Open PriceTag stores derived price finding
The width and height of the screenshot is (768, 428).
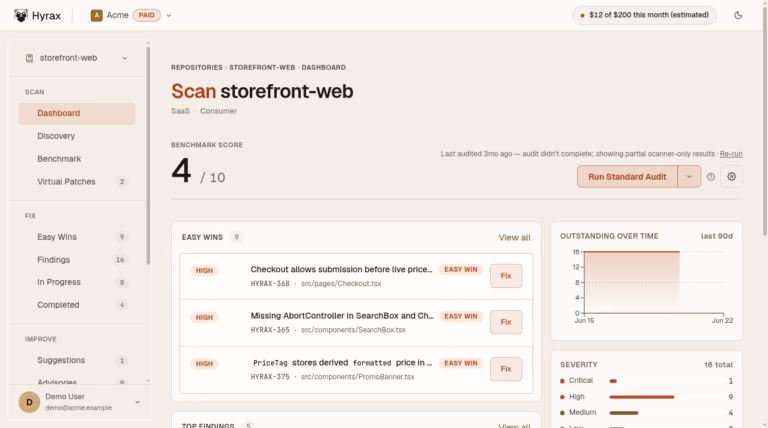342,363
